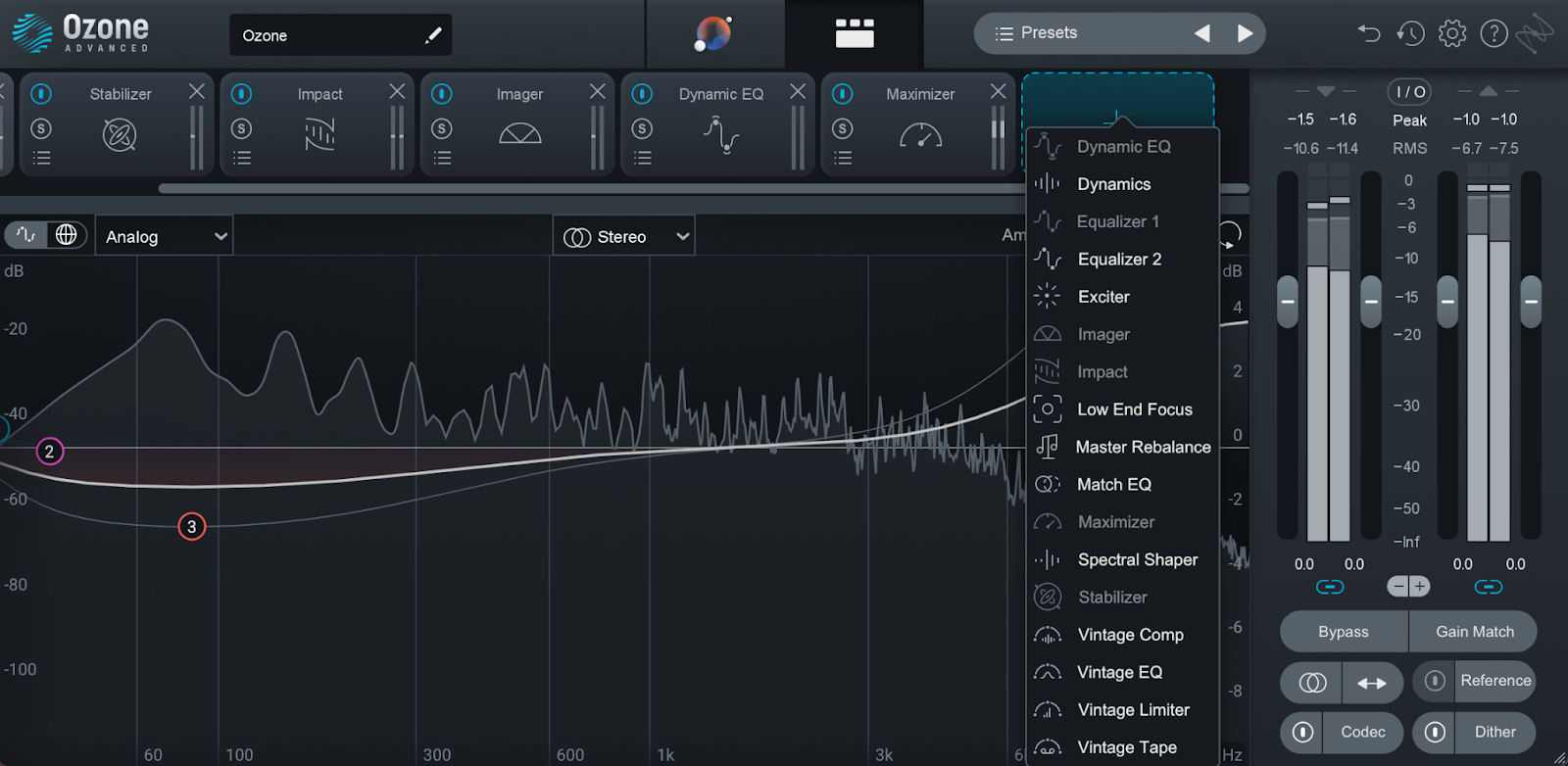Solo the Stabilizer module
Image resolution: width=1568 pixels, height=766 pixels.
pyautogui.click(x=41, y=128)
